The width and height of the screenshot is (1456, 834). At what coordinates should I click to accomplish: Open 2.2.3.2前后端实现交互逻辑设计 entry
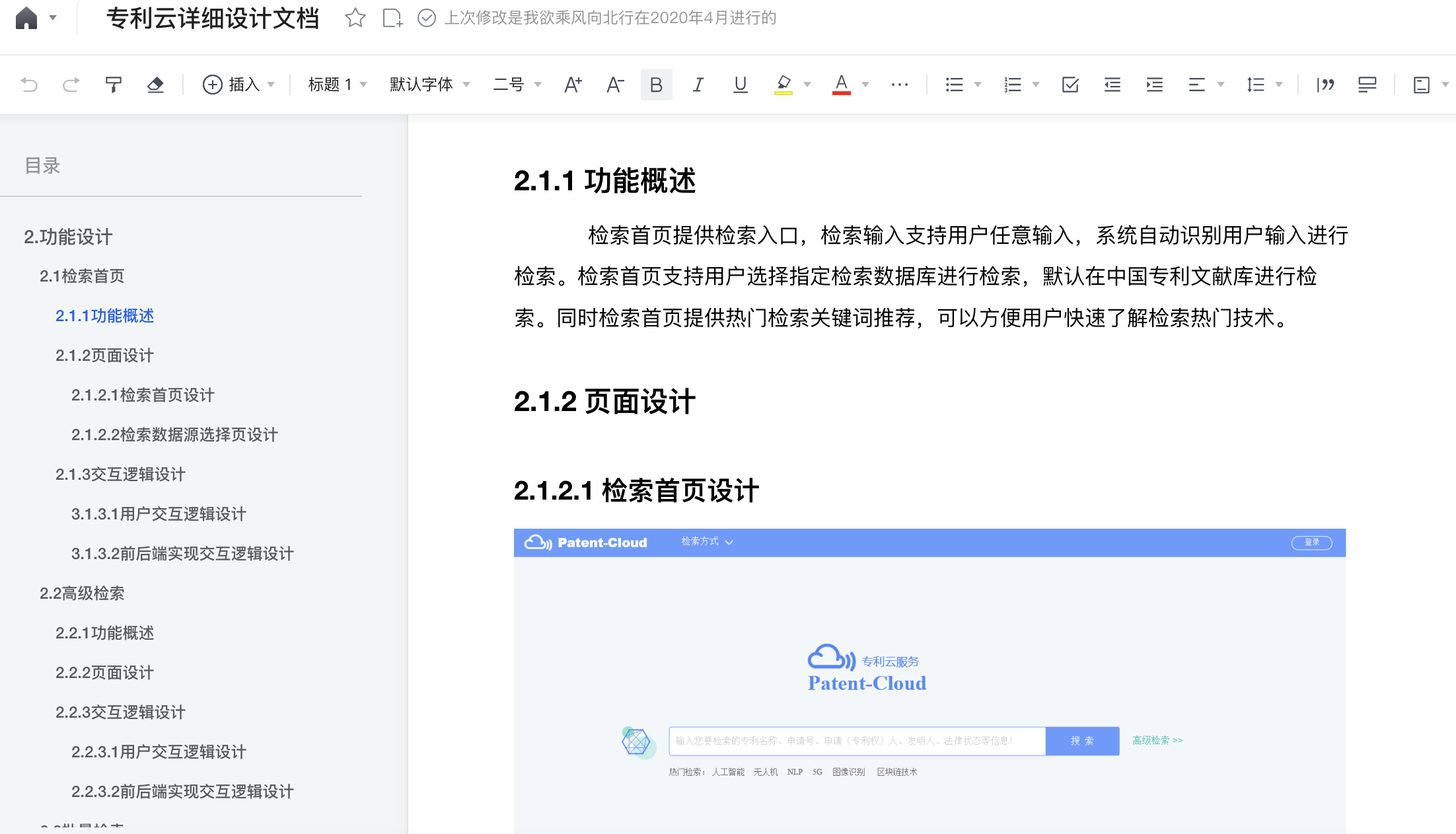tap(182, 792)
